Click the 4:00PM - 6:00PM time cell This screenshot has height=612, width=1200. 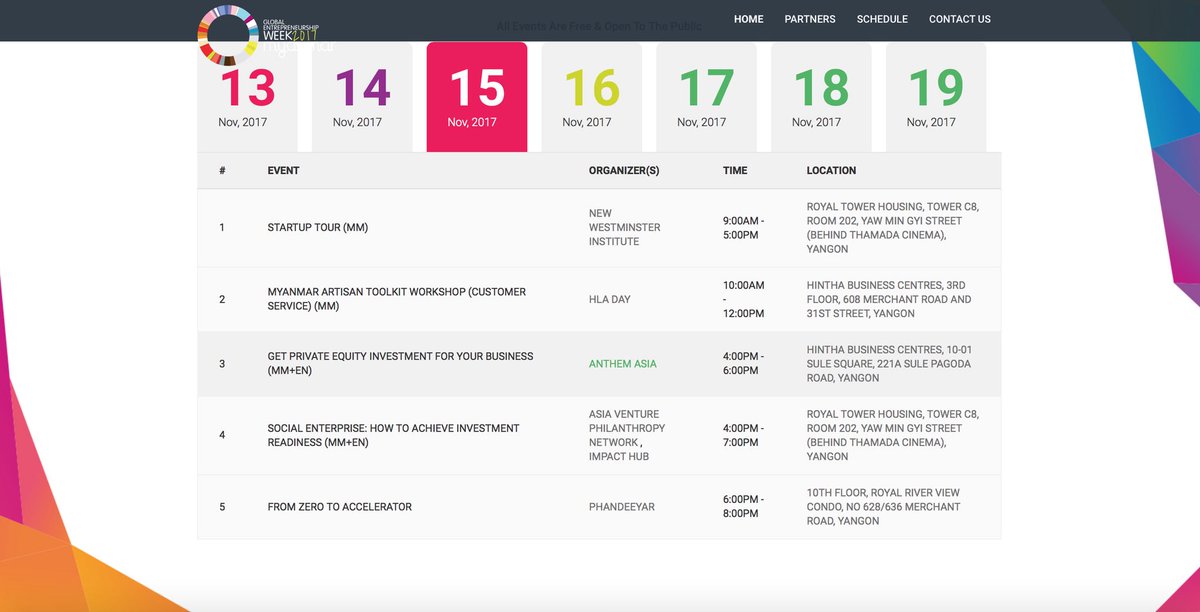pos(744,364)
